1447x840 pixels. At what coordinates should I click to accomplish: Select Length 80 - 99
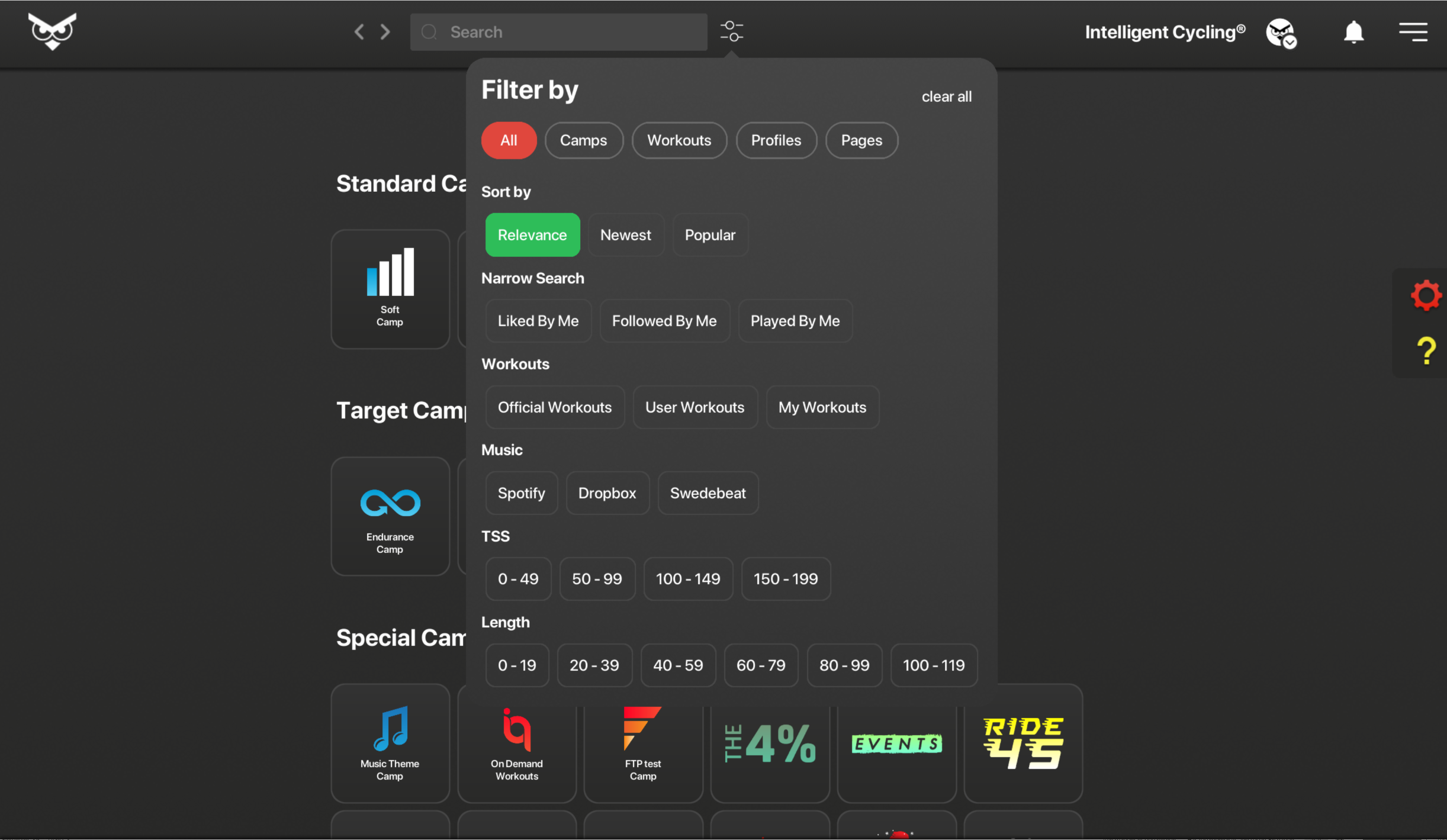(x=844, y=665)
